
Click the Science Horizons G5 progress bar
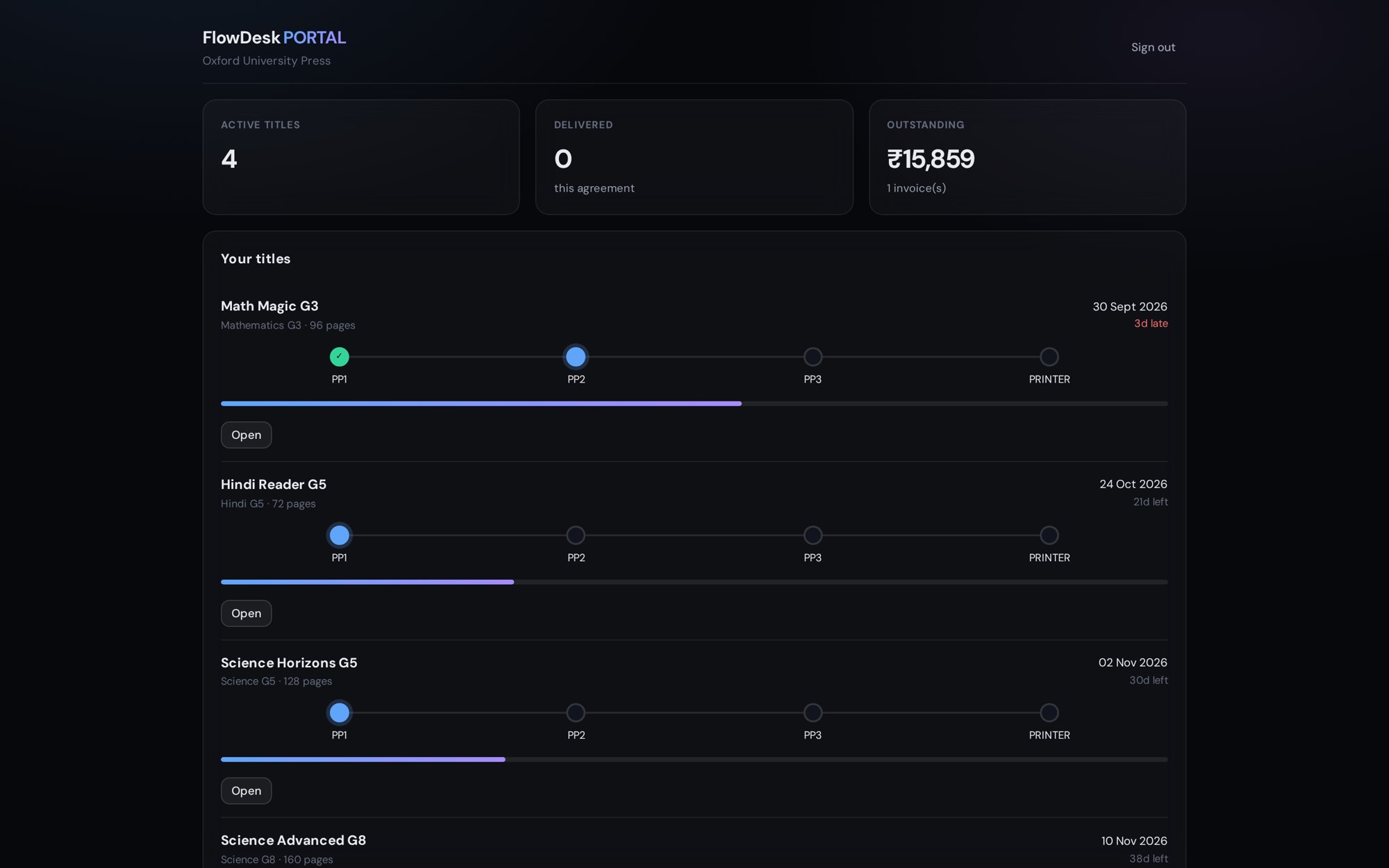[694, 760]
